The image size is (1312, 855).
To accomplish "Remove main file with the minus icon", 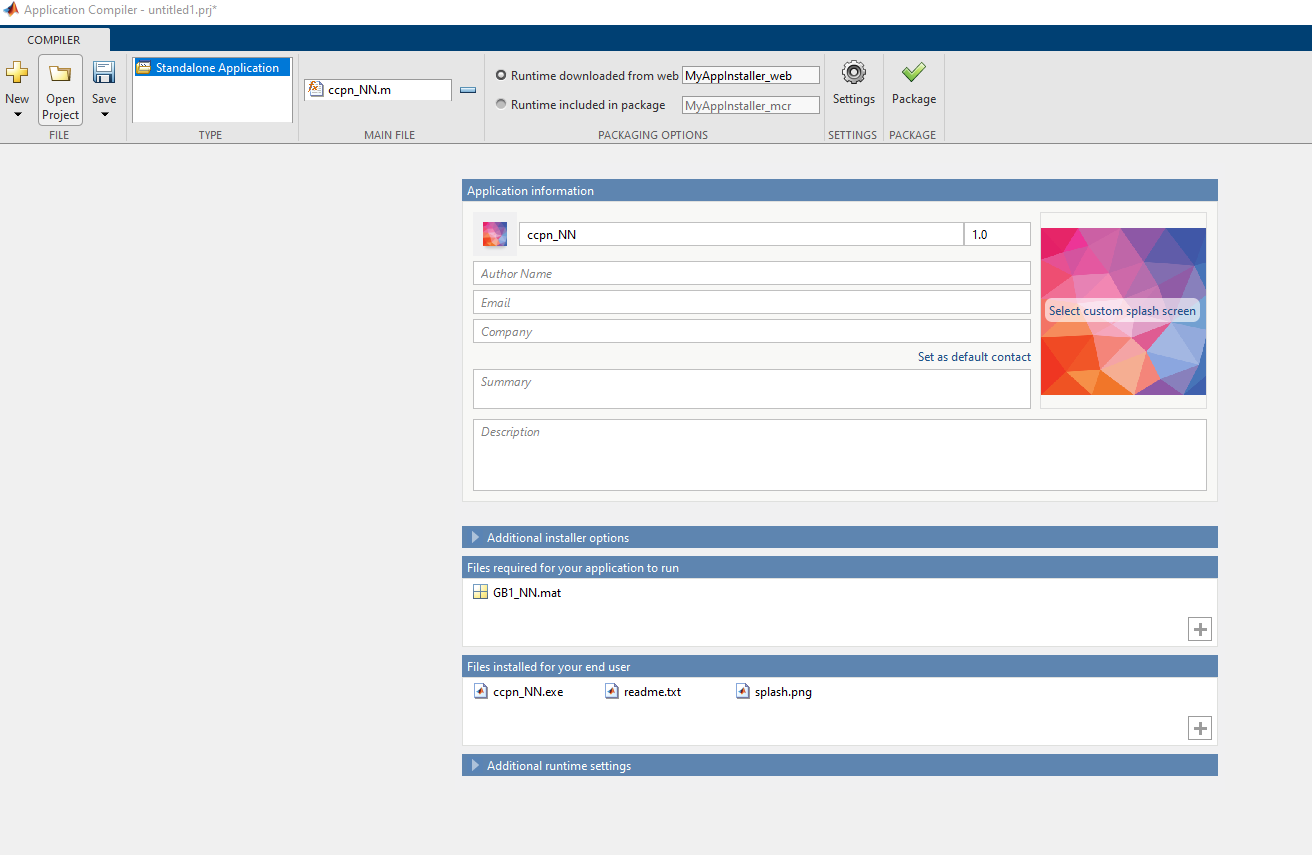I will (467, 90).
